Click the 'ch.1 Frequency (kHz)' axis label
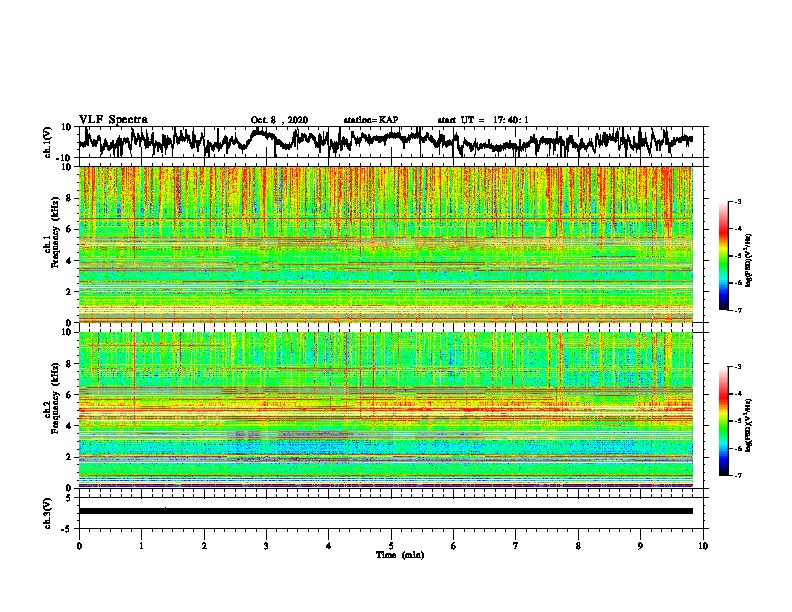Image resolution: width=792 pixels, height=612 pixels. [51, 234]
